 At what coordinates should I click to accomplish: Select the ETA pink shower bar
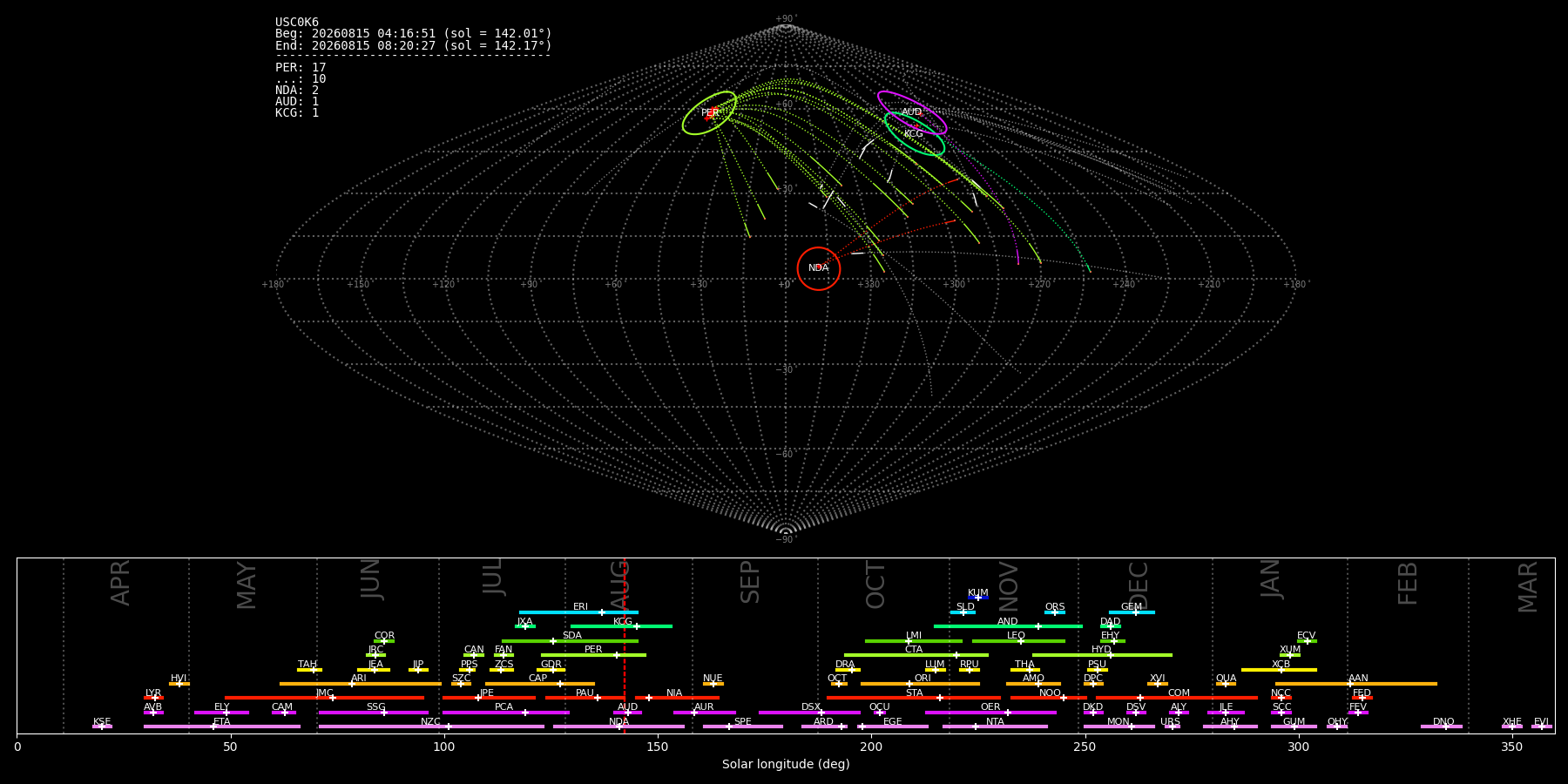[x=222, y=727]
